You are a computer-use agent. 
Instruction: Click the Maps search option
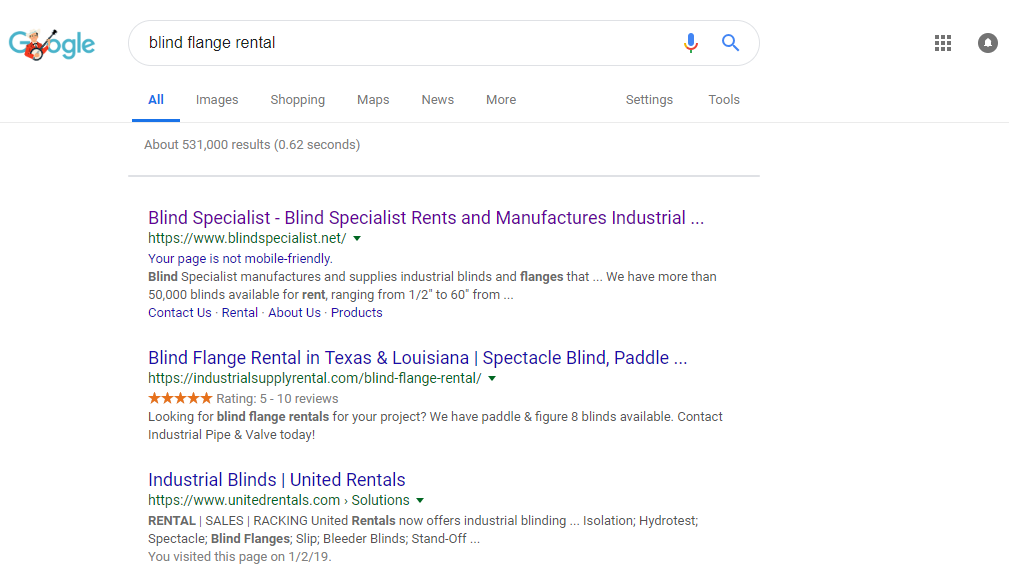(372, 99)
